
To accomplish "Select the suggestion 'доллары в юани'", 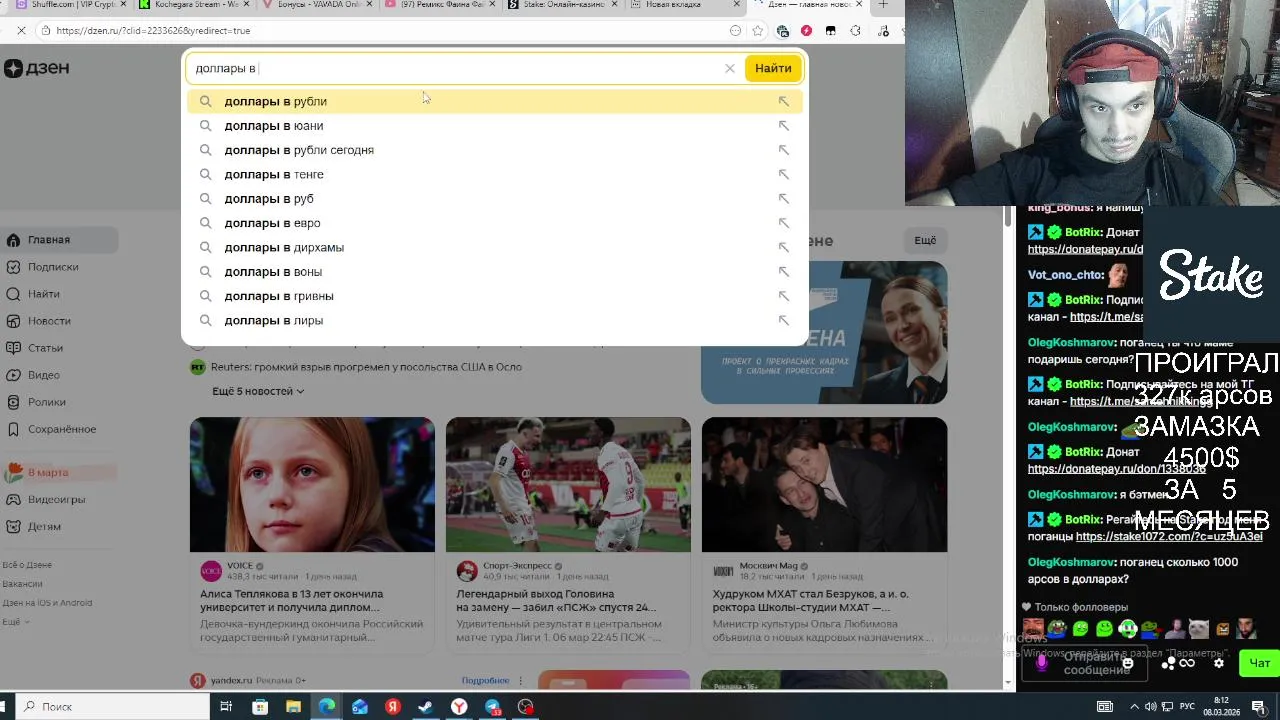I will (x=494, y=125).
